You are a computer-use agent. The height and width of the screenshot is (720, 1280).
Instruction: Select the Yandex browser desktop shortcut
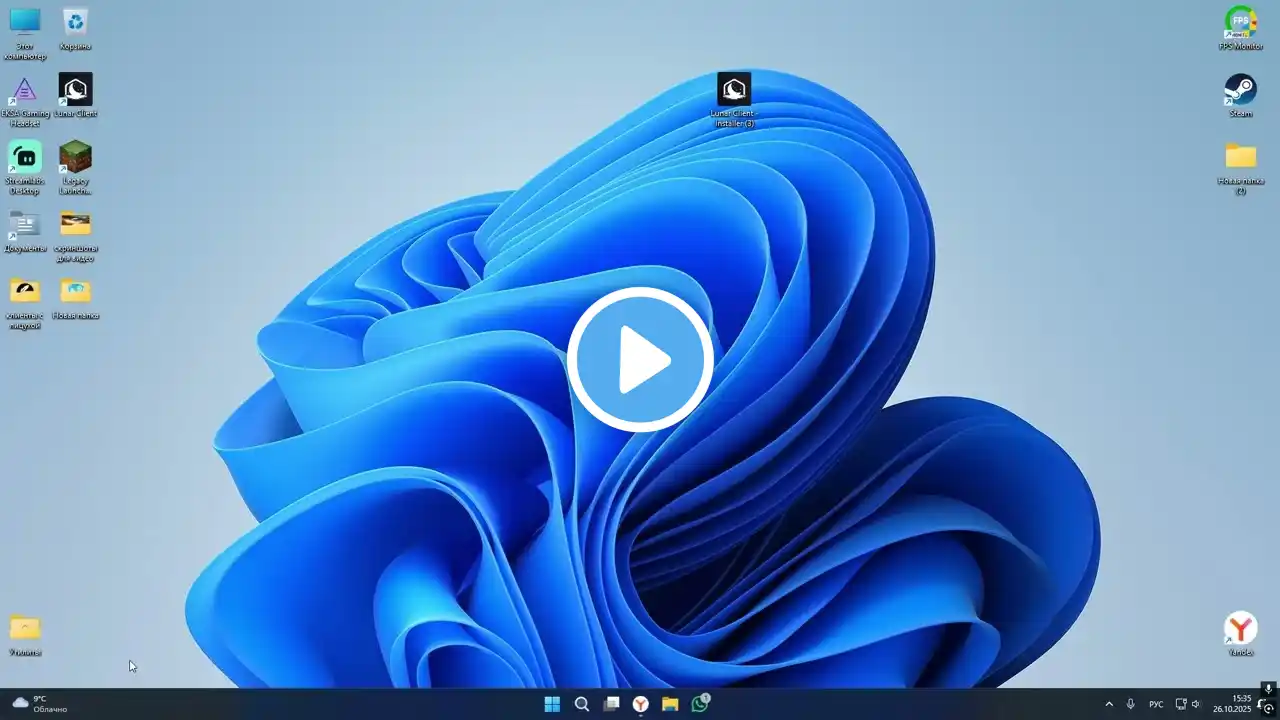pyautogui.click(x=1241, y=634)
